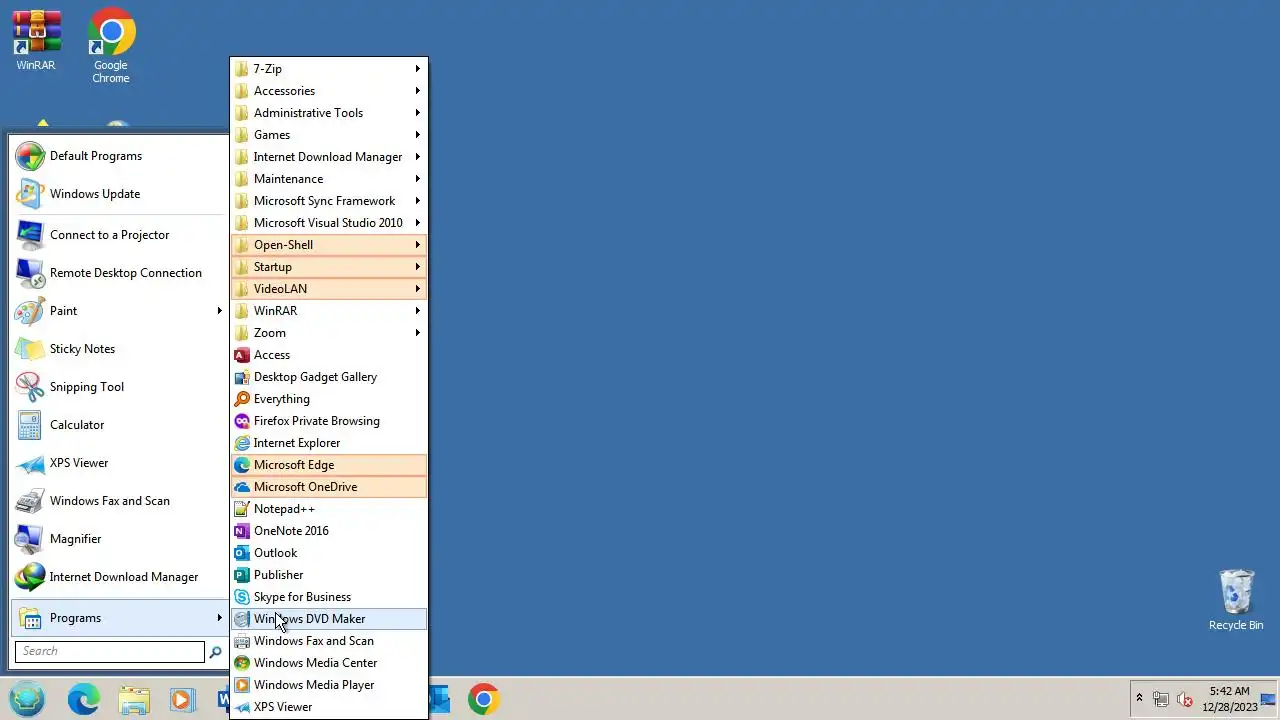The height and width of the screenshot is (720, 1280).
Task: Launch Firefox Private Browsing
Action: click(329, 421)
